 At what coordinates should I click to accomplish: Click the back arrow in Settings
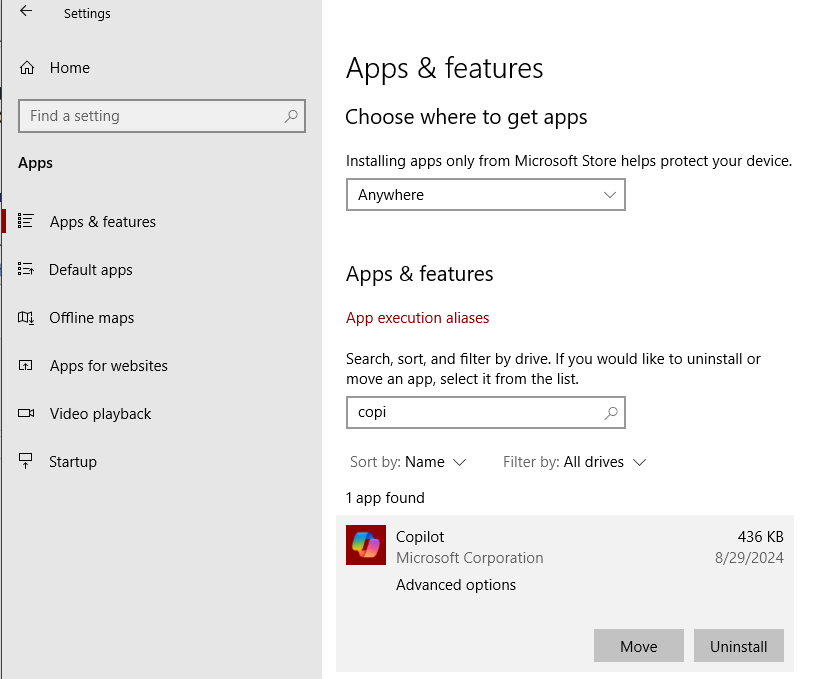pyautogui.click(x=26, y=11)
